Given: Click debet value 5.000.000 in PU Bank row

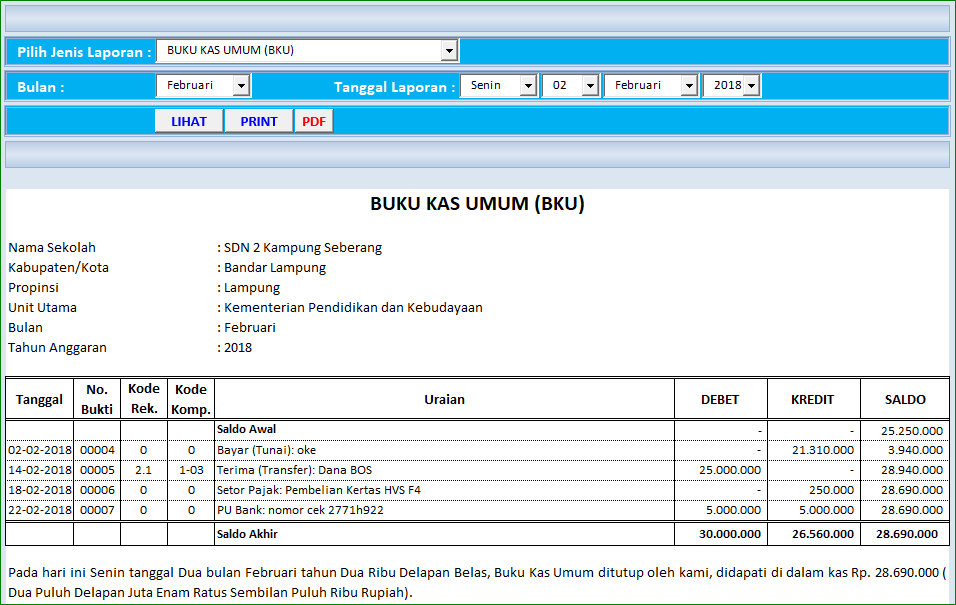Looking at the screenshot, I should [x=733, y=510].
